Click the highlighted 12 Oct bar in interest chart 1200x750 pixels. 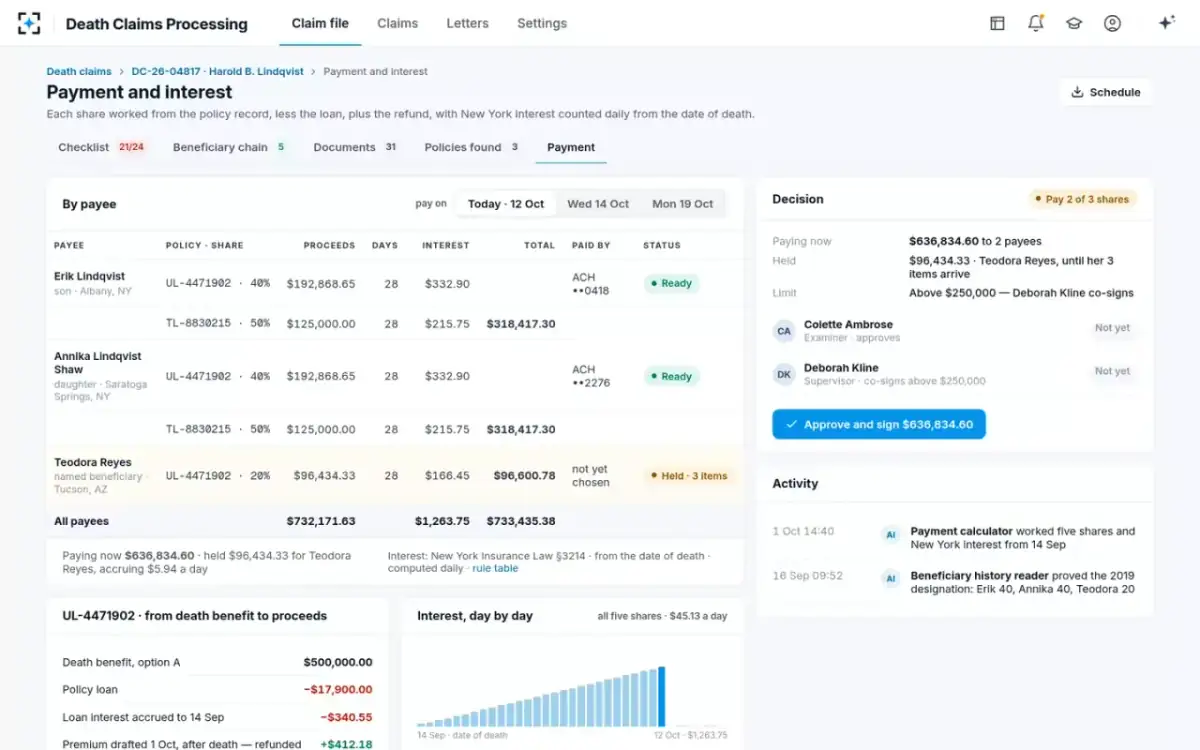point(661,697)
